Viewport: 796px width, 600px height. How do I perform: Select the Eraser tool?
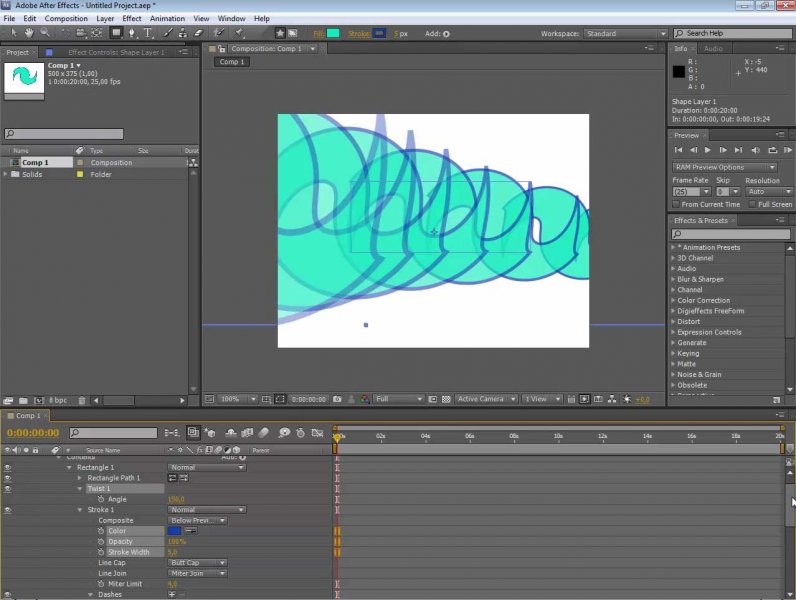pos(198,33)
